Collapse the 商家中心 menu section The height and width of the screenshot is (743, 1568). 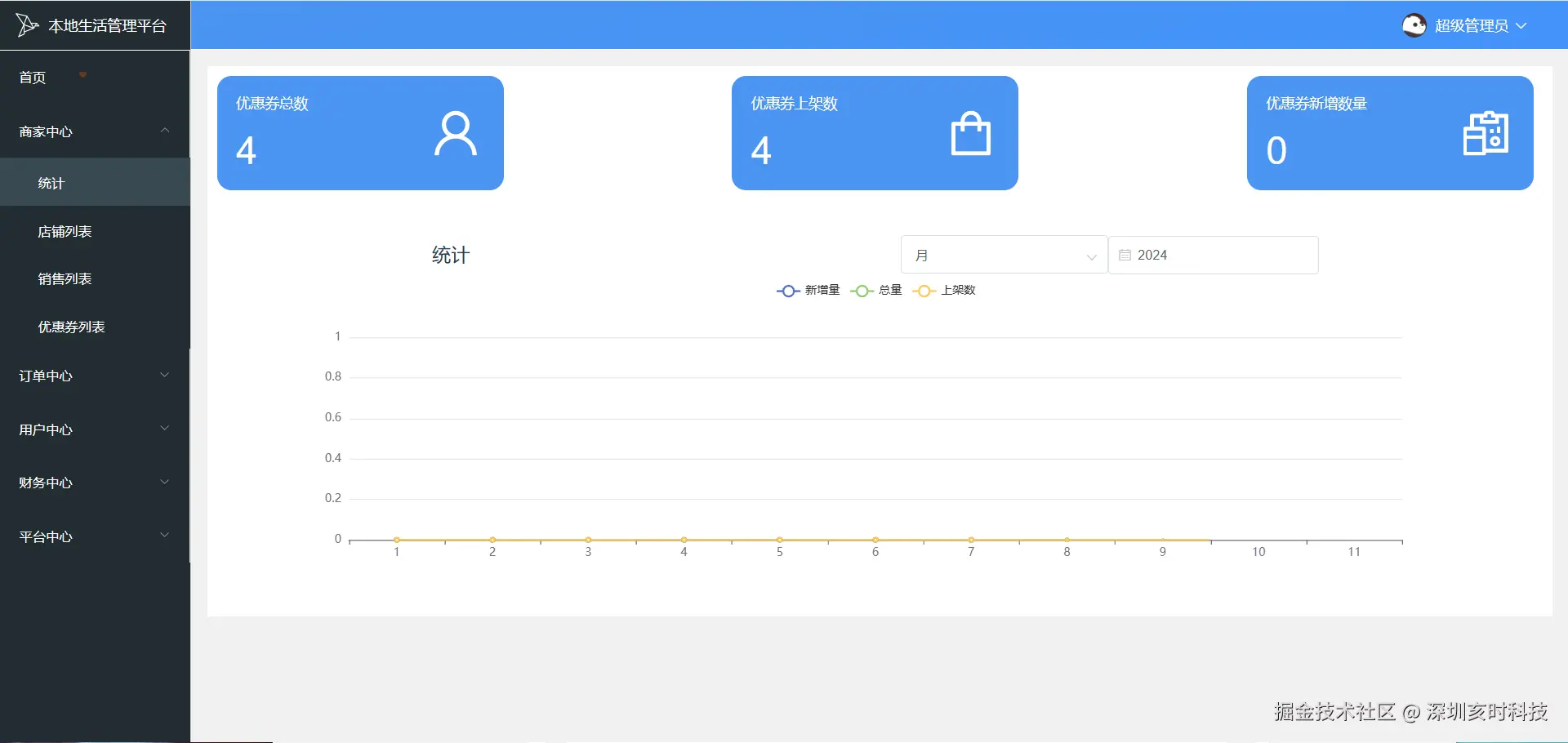click(x=95, y=131)
